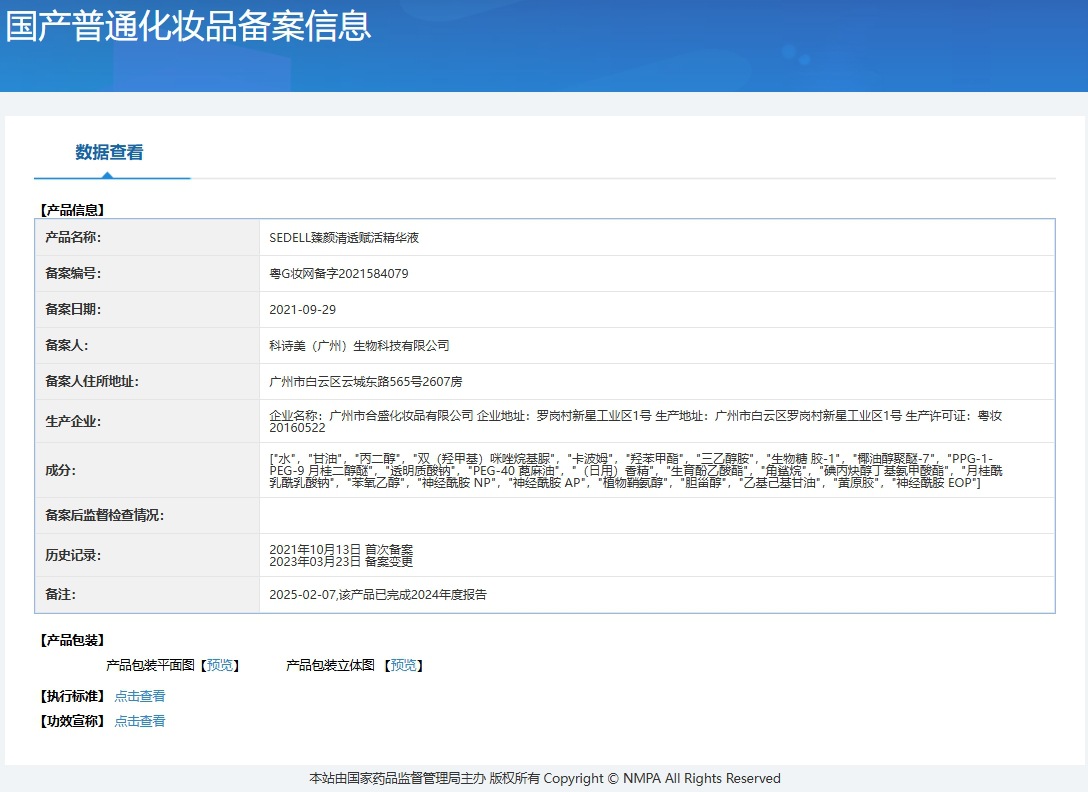Click the 生产企业 label
The width and height of the screenshot is (1088, 792).
[73, 421]
